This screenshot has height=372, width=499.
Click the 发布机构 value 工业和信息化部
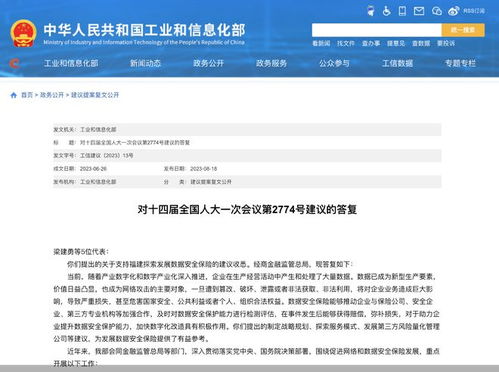click(x=98, y=182)
